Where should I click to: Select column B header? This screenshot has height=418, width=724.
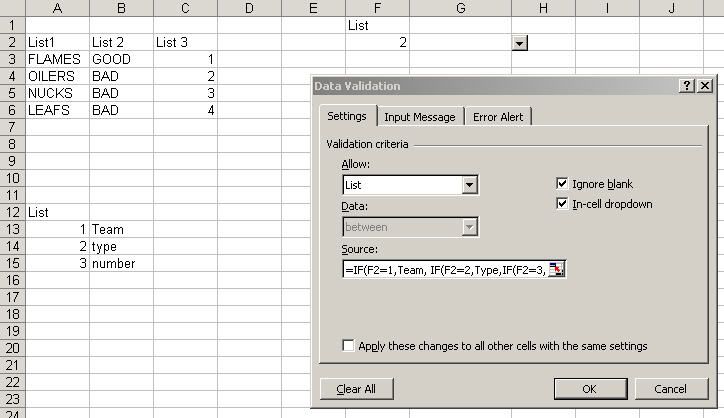pos(121,9)
